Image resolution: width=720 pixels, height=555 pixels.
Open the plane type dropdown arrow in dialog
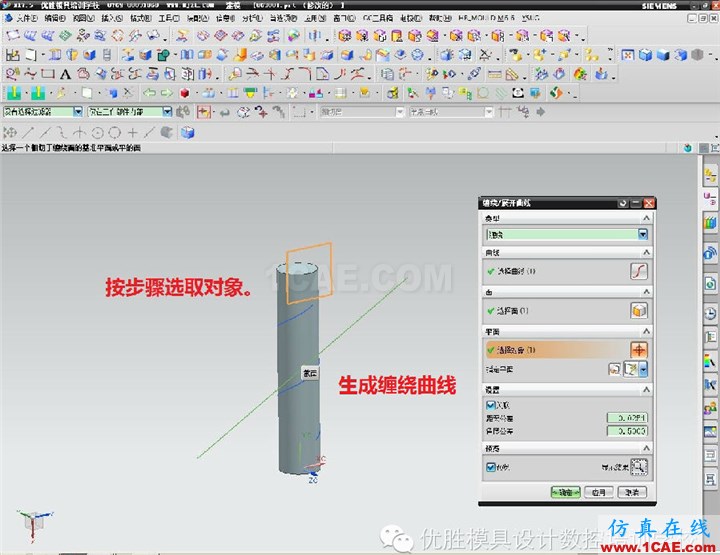643,369
